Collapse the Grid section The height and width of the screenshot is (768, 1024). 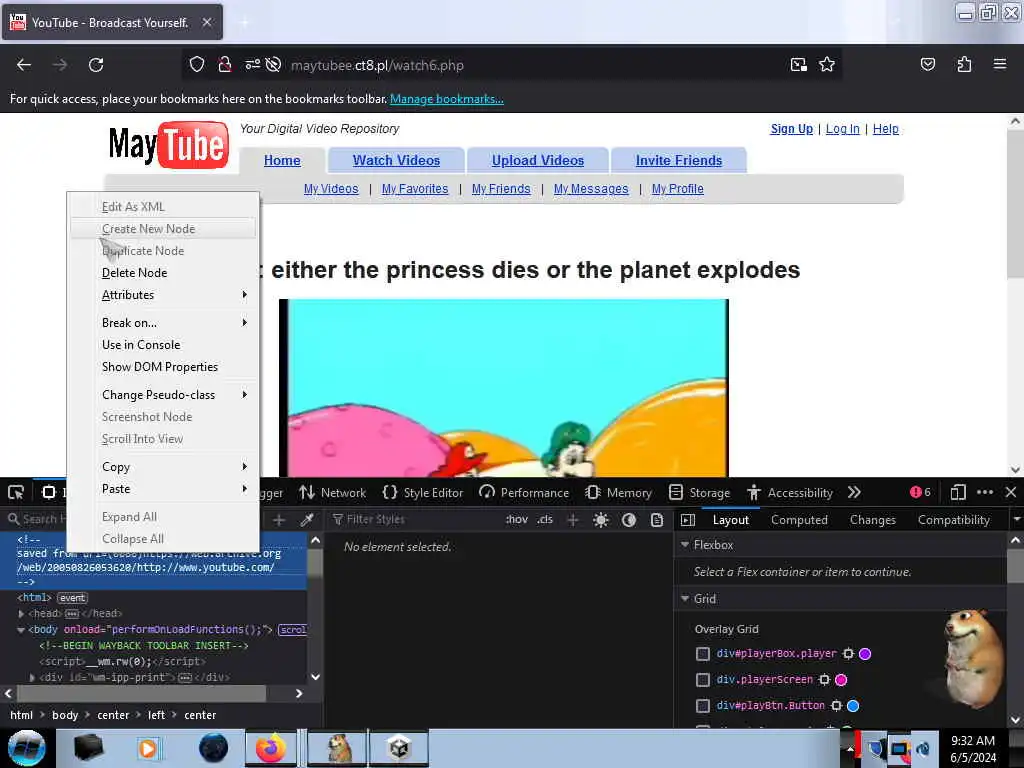(x=685, y=598)
